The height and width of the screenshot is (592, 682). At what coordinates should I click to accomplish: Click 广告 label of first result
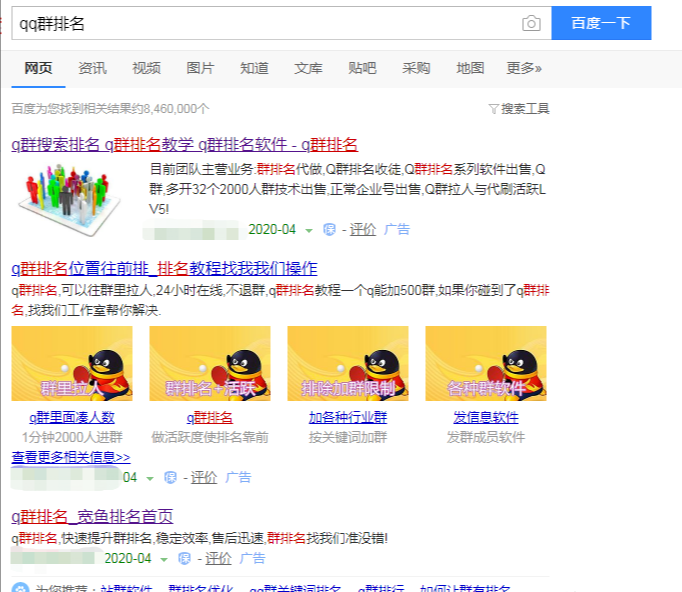pyautogui.click(x=397, y=229)
